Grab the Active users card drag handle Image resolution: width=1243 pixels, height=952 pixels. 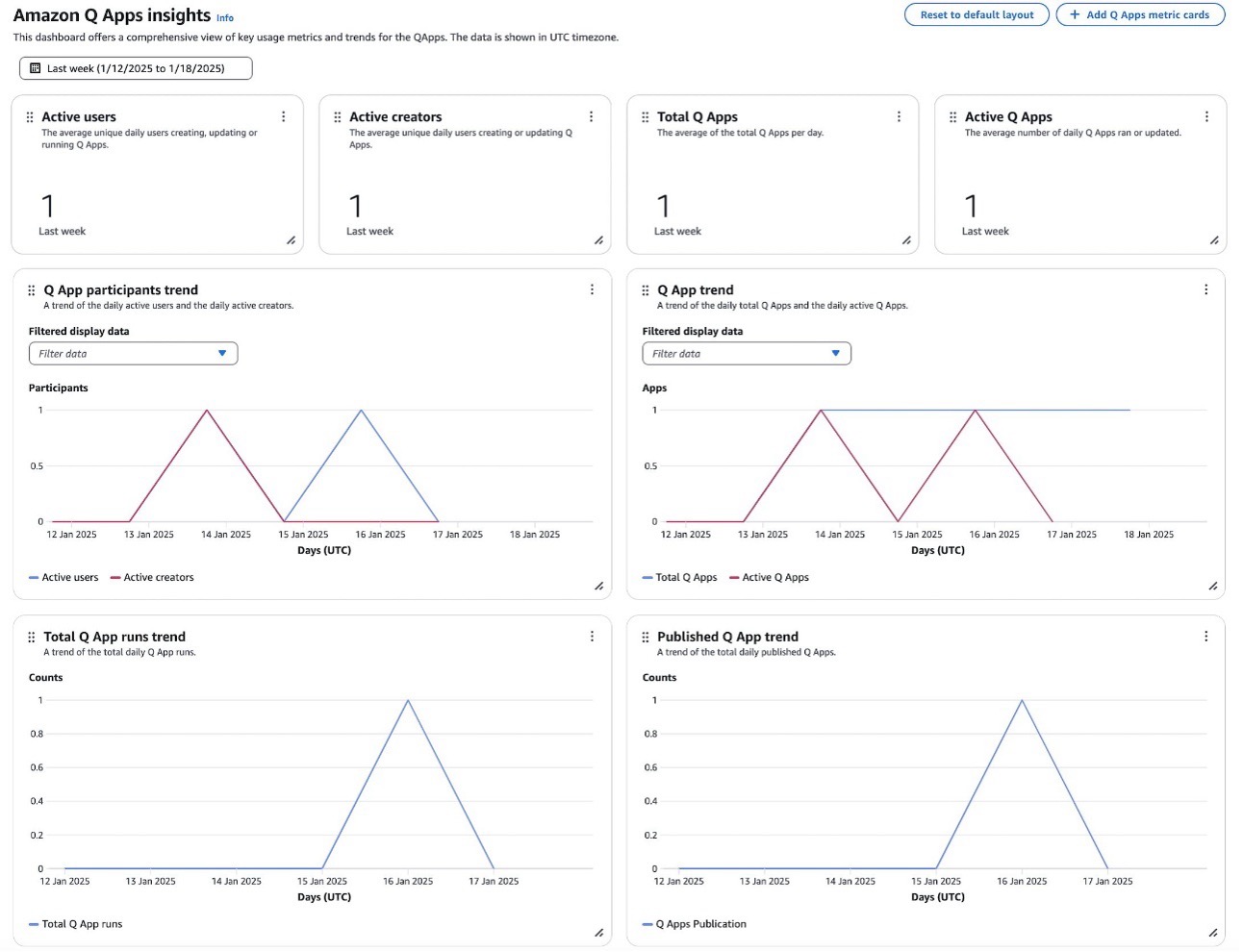(30, 117)
